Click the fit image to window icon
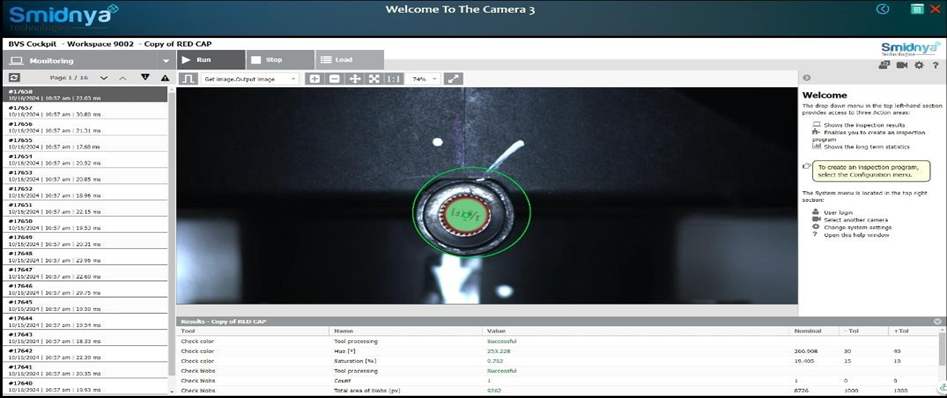Image resolution: width=947 pixels, height=398 pixels. click(374, 79)
